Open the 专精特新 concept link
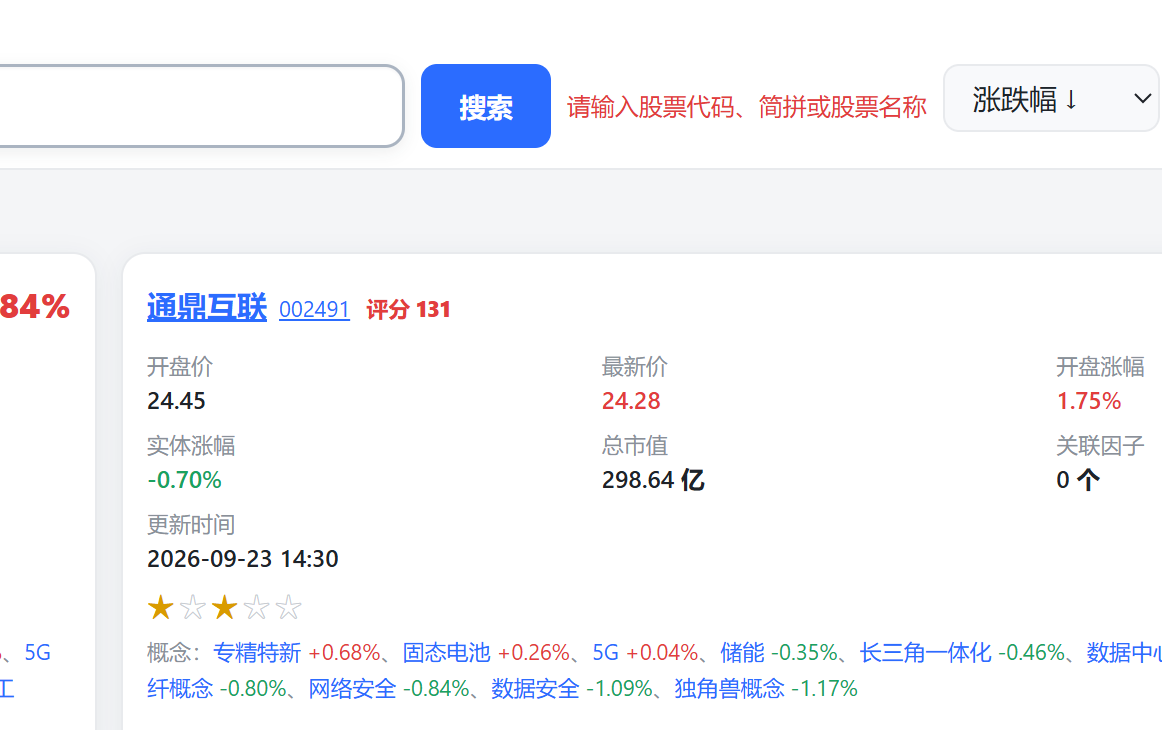Viewport: 1162px width, 730px height. click(x=257, y=653)
